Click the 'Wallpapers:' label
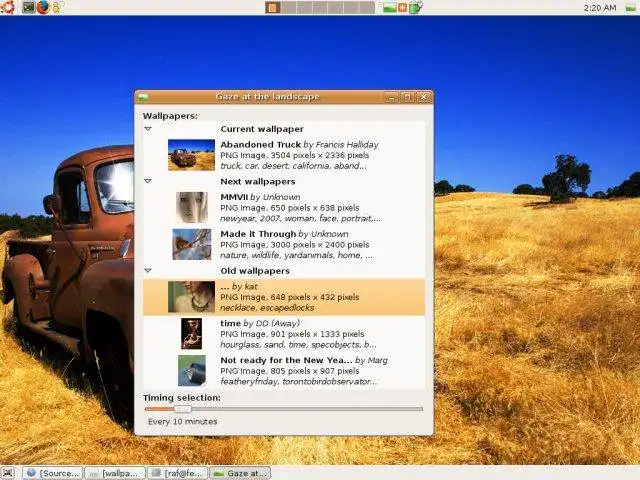The height and width of the screenshot is (480, 640). pos(170,116)
